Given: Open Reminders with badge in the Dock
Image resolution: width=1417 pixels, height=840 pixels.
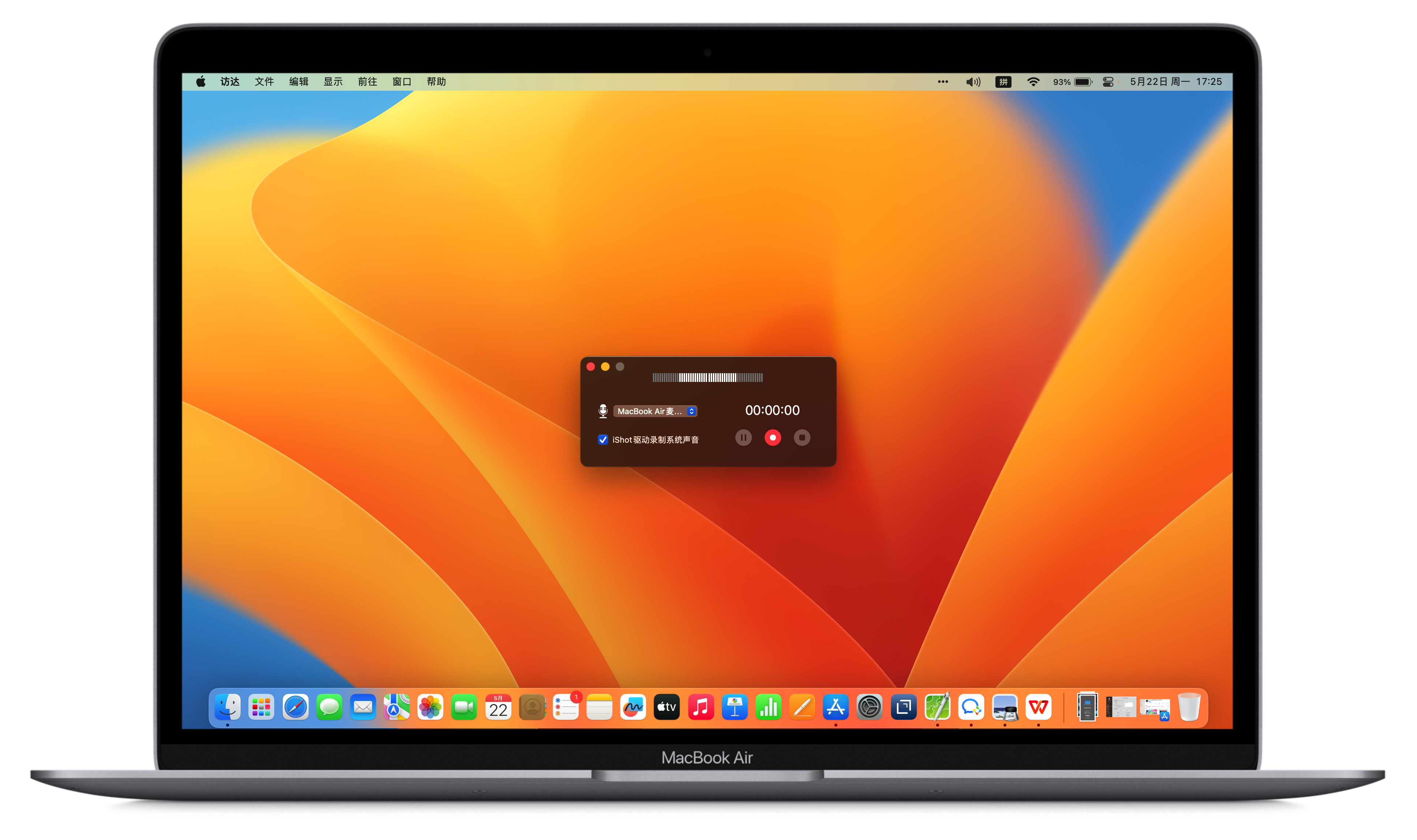Looking at the screenshot, I should point(565,707).
